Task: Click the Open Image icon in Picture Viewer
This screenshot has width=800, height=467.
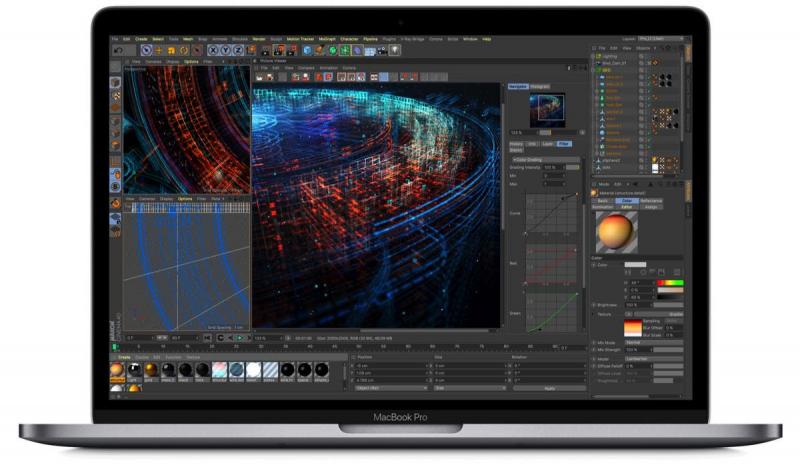Action: click(x=259, y=77)
